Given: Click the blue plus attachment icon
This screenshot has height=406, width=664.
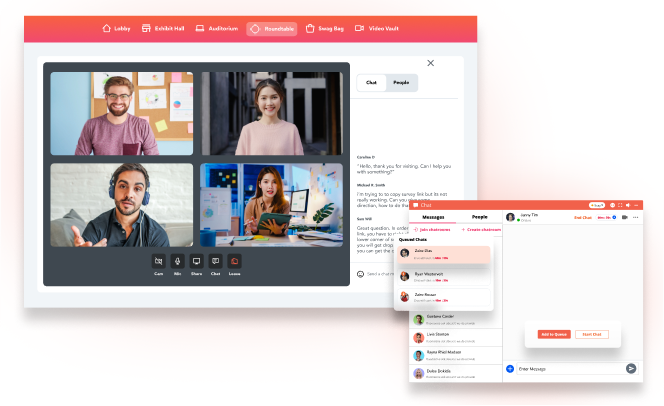Looking at the screenshot, I should [510, 369].
